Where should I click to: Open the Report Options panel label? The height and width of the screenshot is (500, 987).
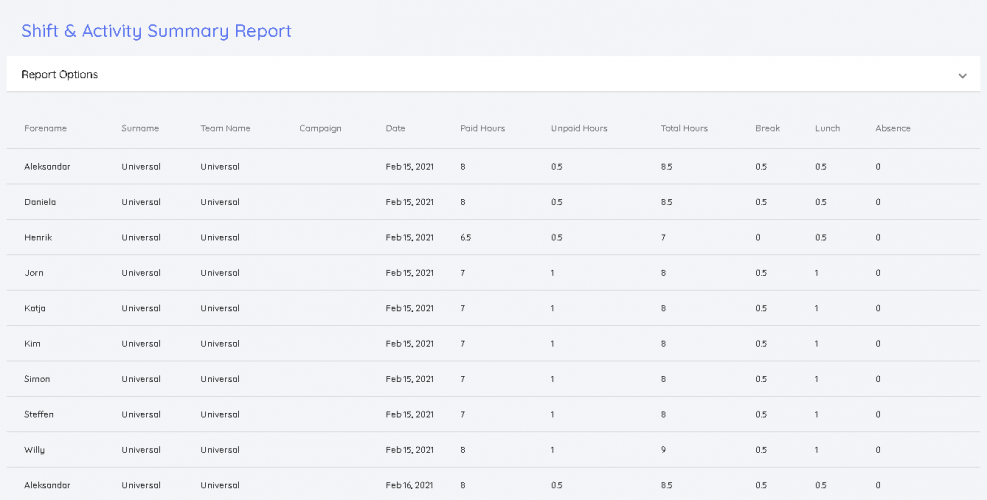click(x=60, y=75)
